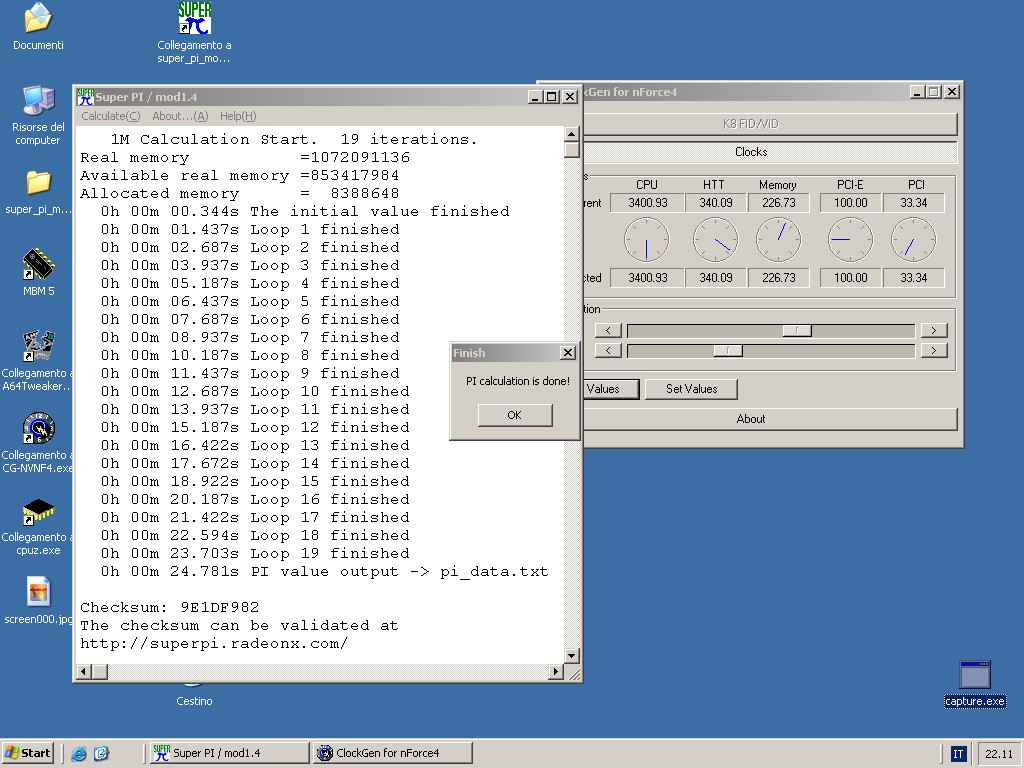The image size is (1024, 768).
Task: Click the IT language indicator in the tray
Action: [x=957, y=754]
